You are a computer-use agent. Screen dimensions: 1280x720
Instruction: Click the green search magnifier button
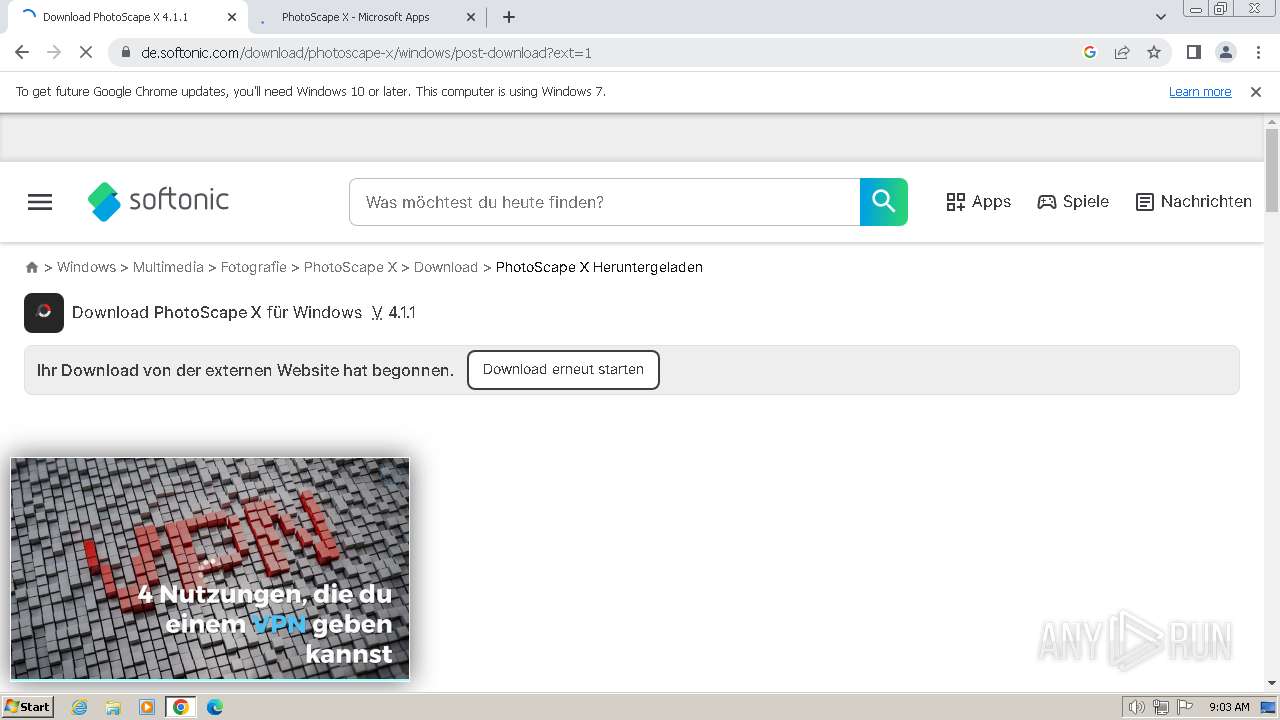(x=884, y=202)
